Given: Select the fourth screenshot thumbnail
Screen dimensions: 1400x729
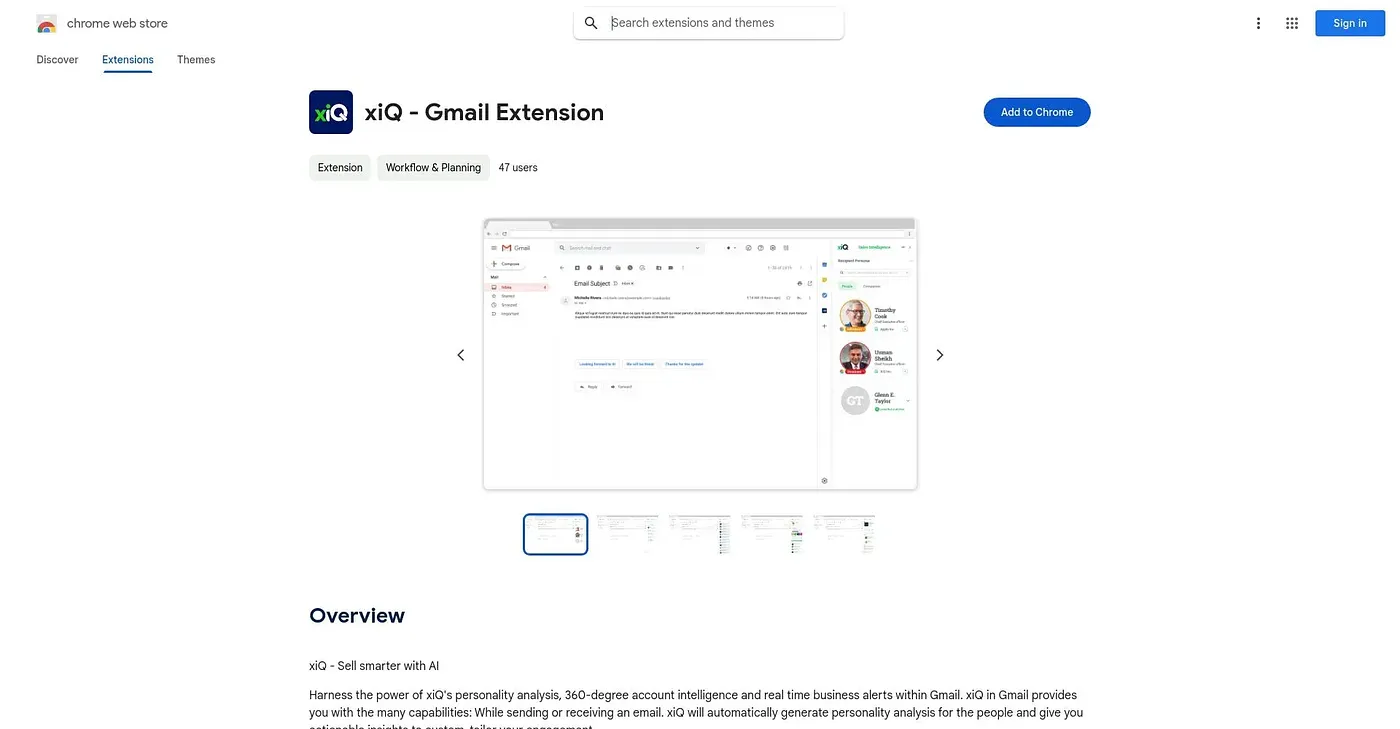Looking at the screenshot, I should (772, 534).
